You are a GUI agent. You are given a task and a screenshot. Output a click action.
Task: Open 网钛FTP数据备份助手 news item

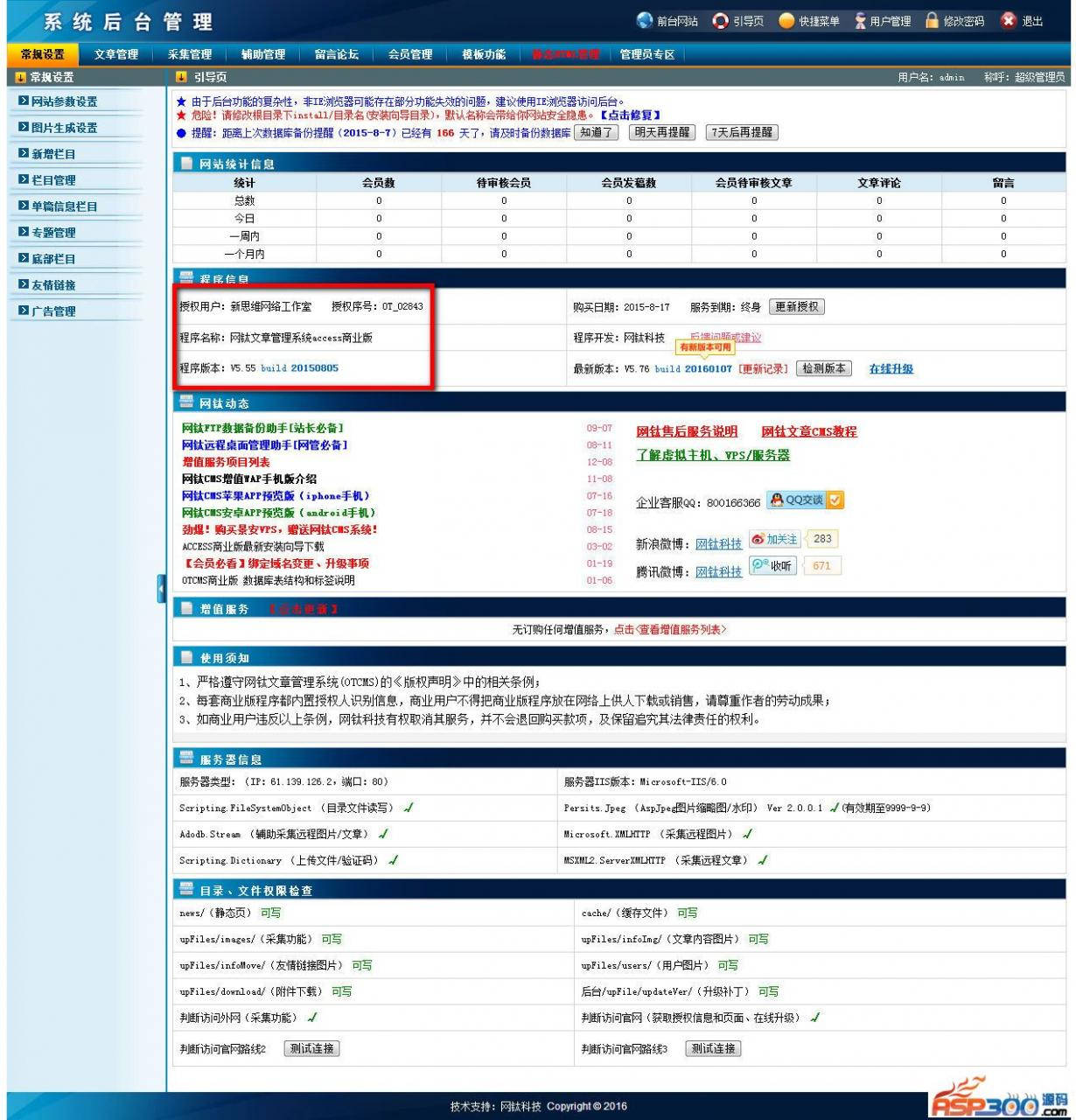(x=262, y=428)
